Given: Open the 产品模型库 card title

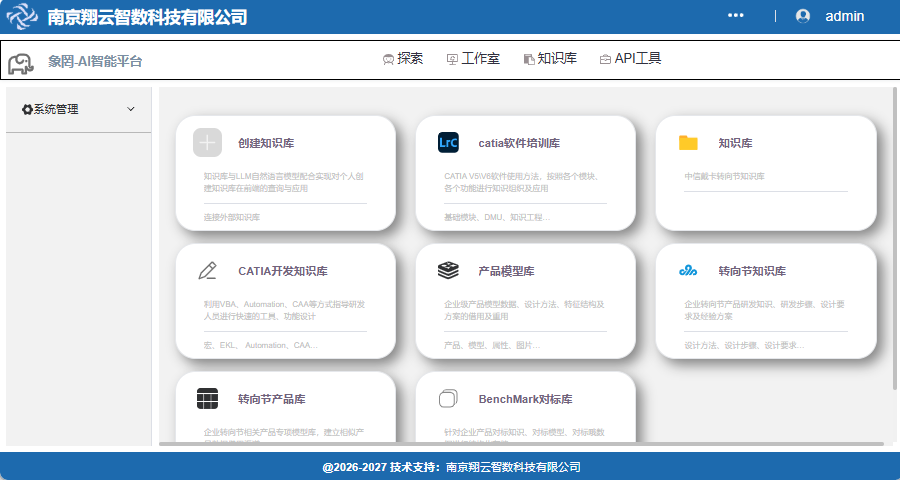Looking at the screenshot, I should 506,271.
